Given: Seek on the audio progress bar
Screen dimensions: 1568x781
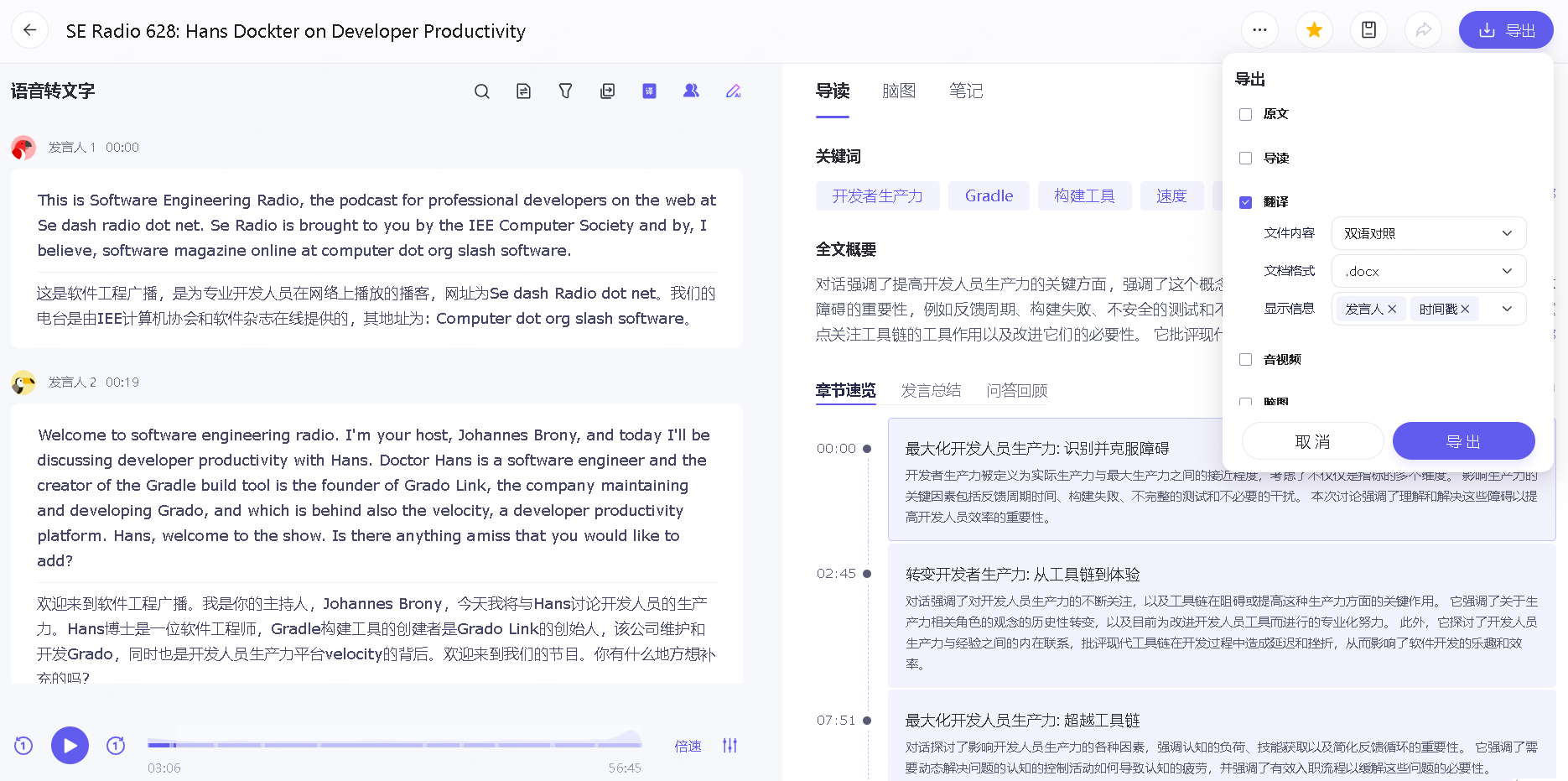Looking at the screenshot, I should (x=394, y=744).
